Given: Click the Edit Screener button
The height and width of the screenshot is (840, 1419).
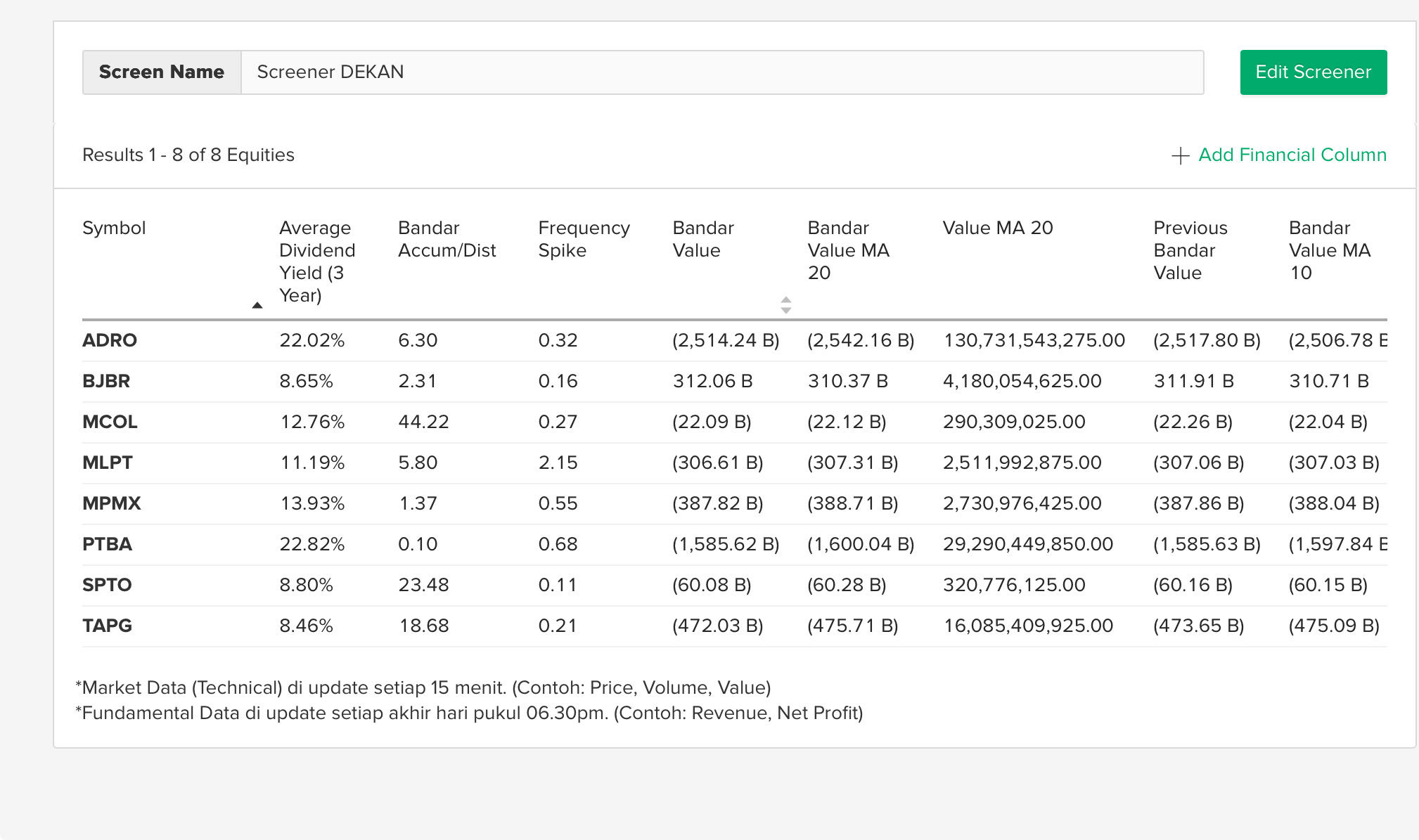Looking at the screenshot, I should click(1313, 72).
